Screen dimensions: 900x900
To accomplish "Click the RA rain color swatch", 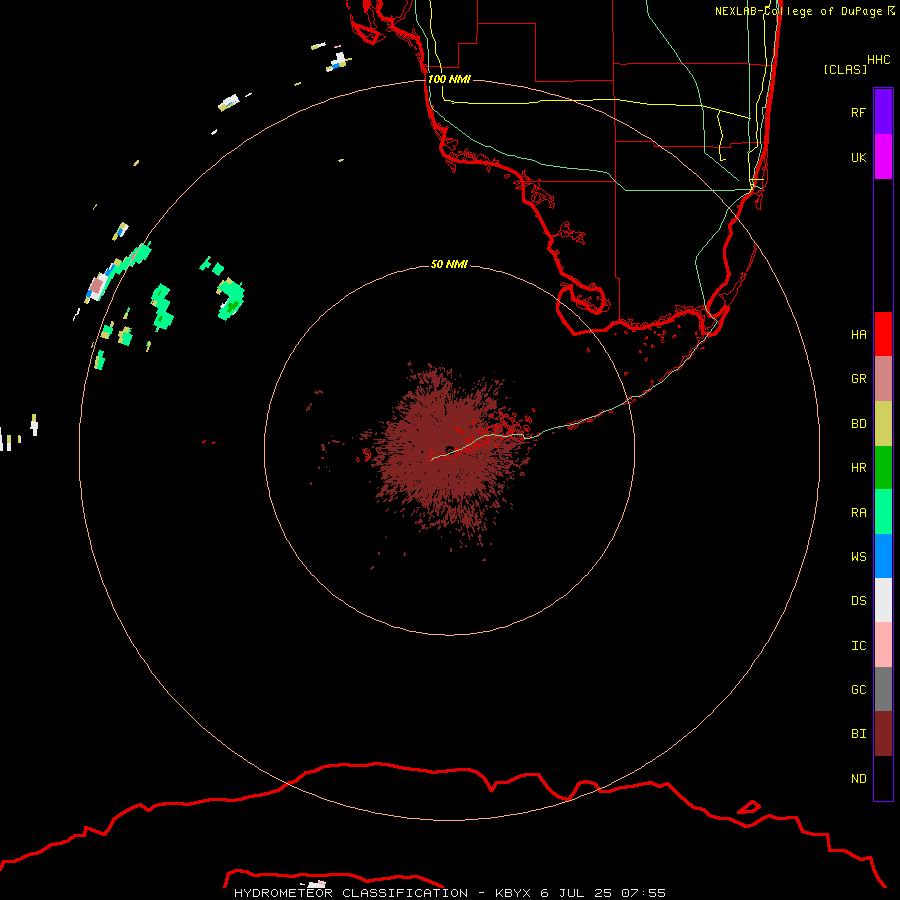I will [x=883, y=512].
